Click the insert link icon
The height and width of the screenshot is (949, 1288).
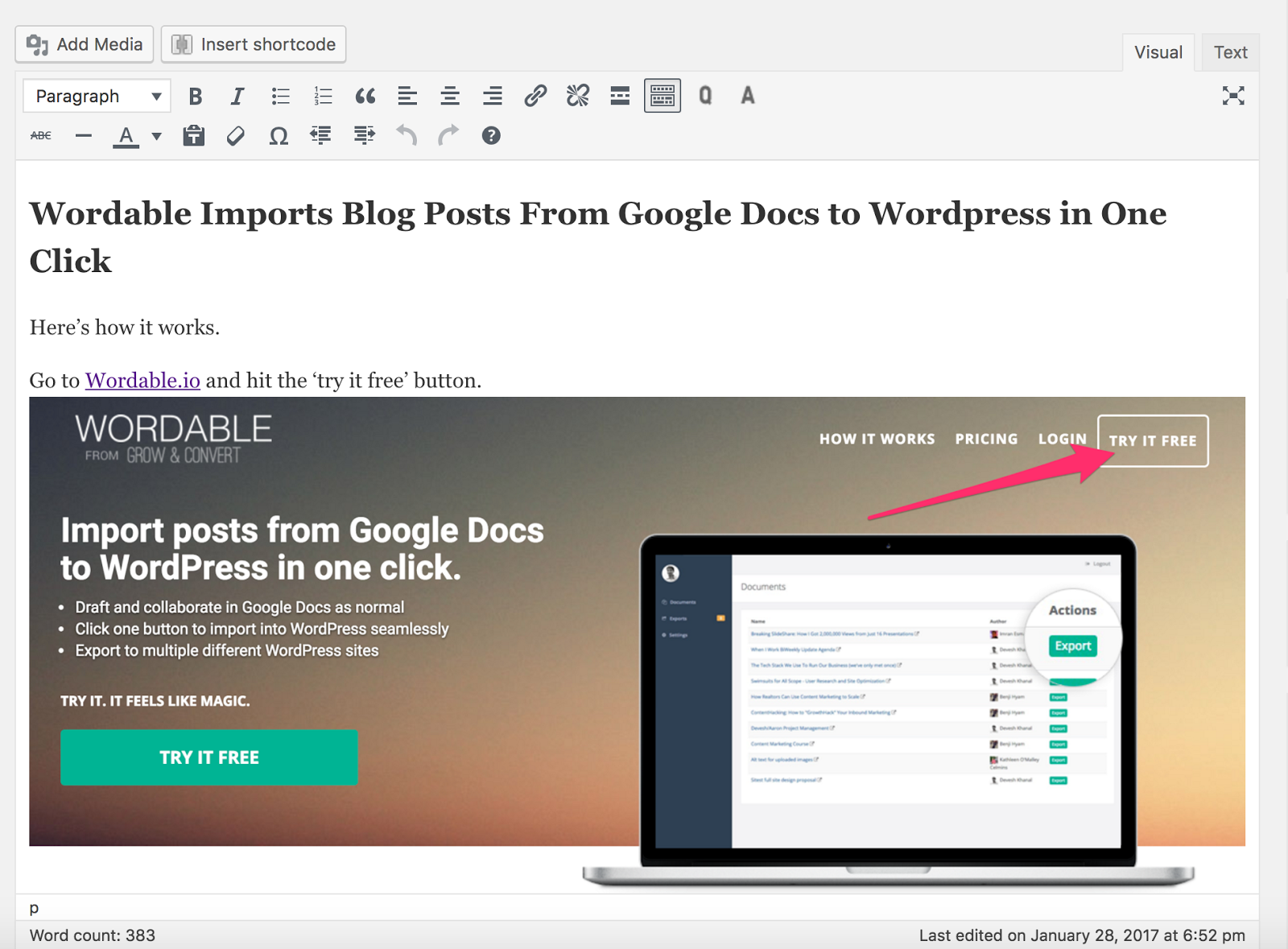click(x=535, y=97)
